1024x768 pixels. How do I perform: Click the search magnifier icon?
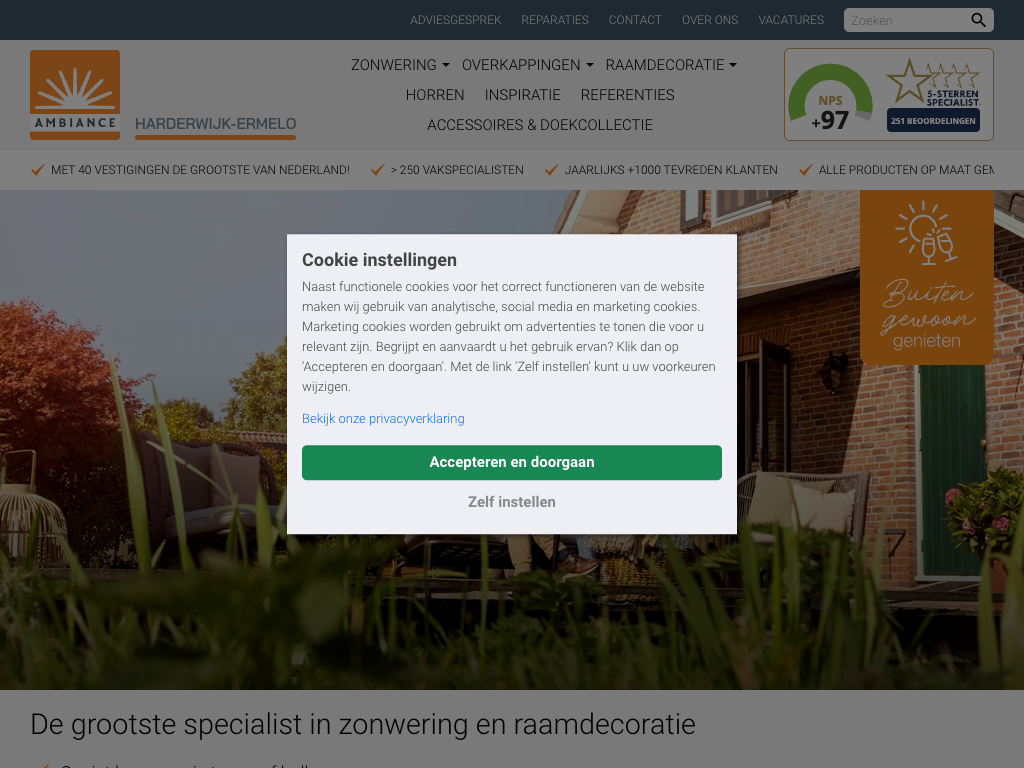click(978, 20)
